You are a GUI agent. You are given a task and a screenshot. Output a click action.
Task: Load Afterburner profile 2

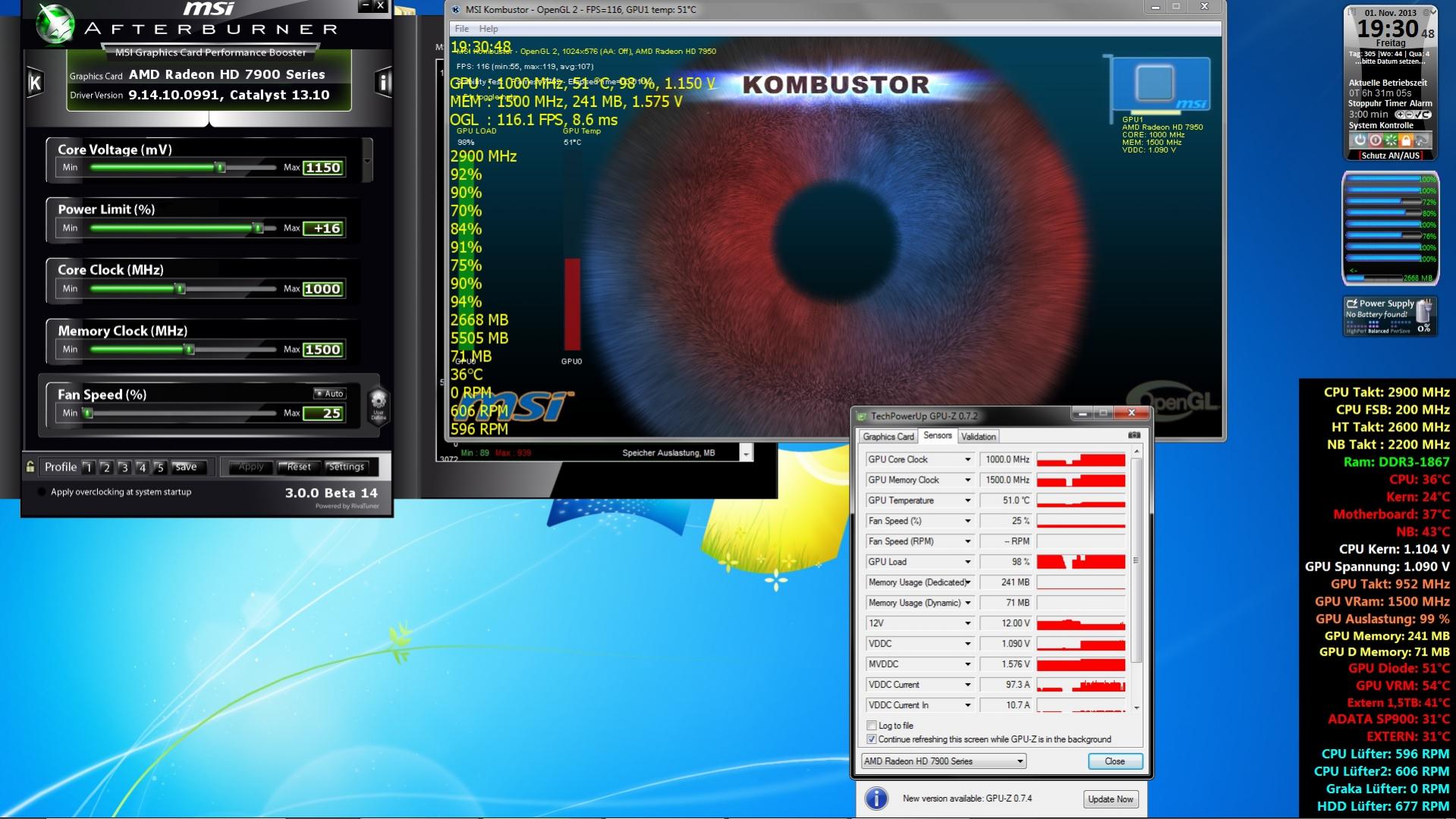pos(106,468)
